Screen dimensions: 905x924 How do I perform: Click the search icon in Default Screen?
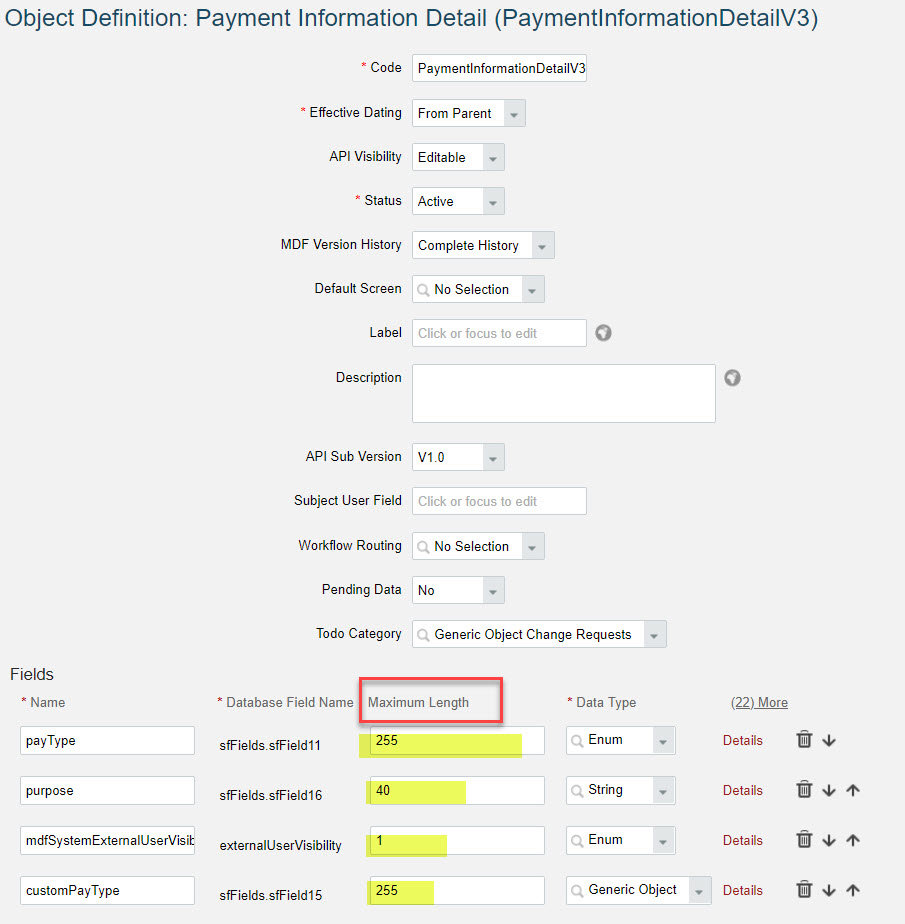coord(423,290)
